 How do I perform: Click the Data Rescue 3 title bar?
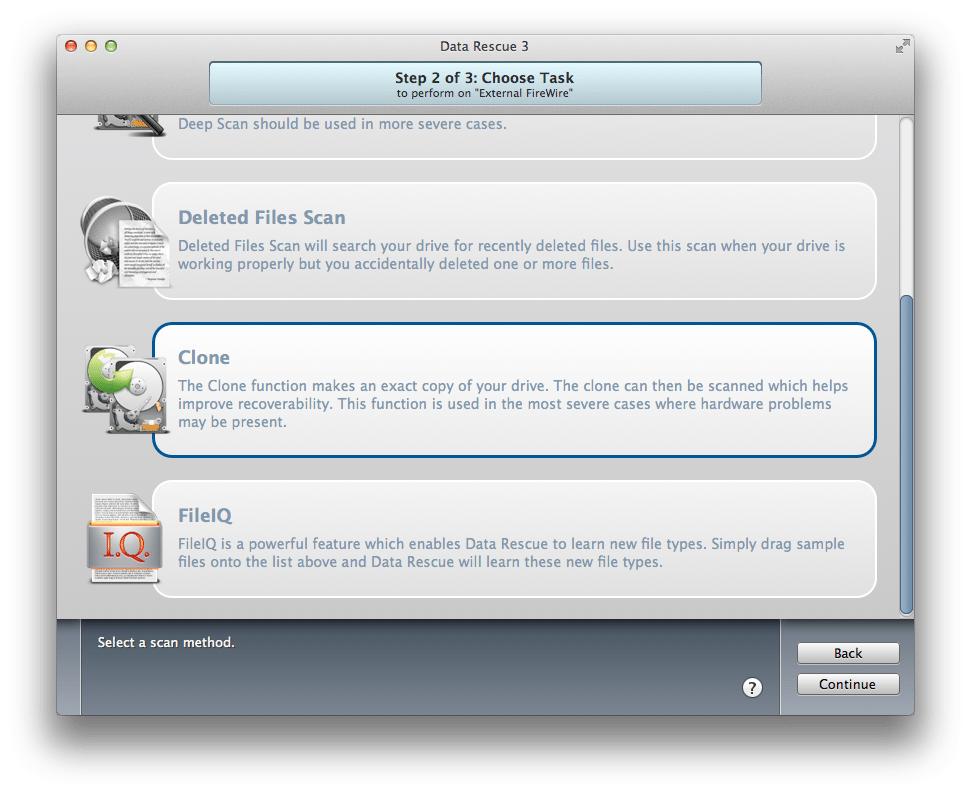pyautogui.click(x=484, y=46)
